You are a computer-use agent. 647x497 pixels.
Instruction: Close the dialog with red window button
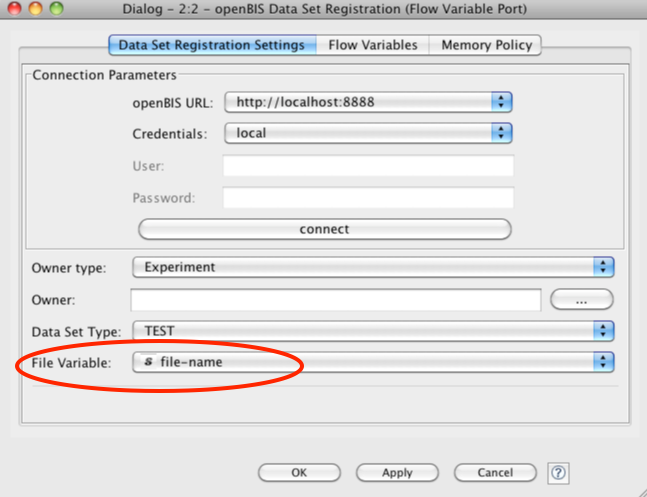click(x=14, y=9)
